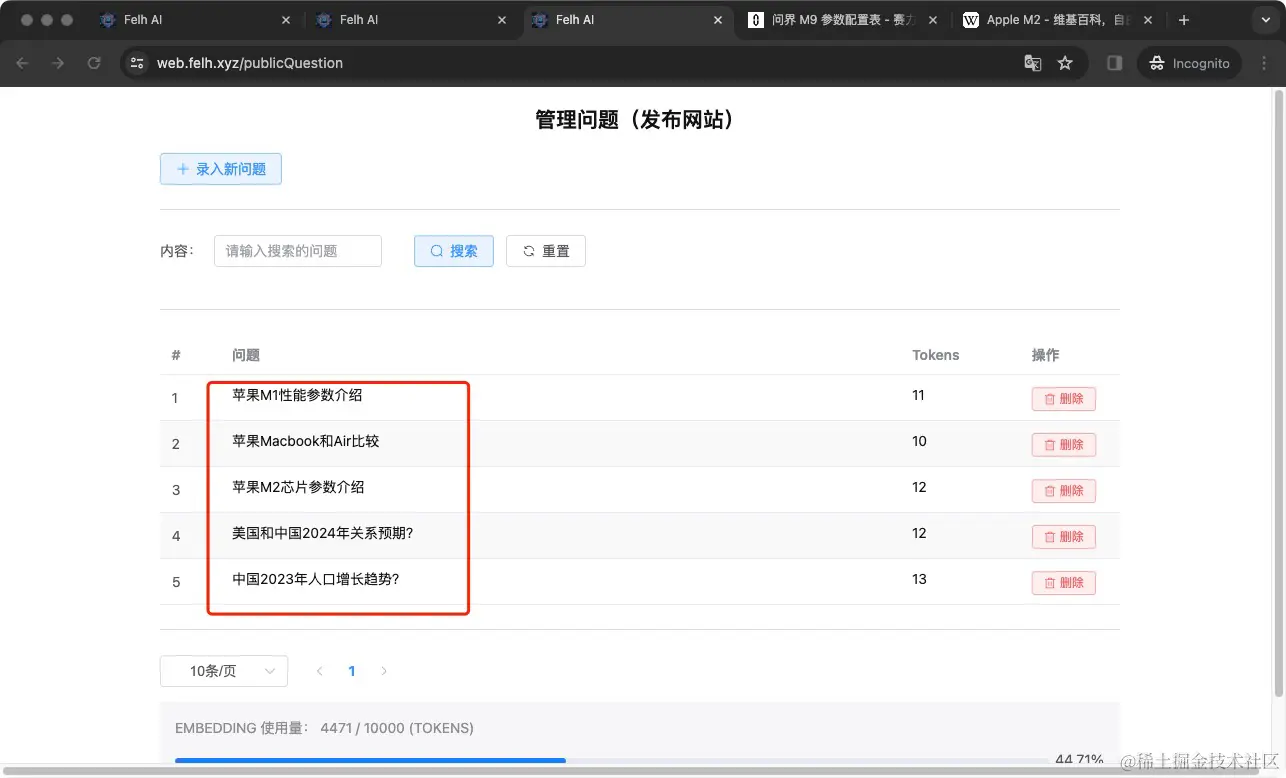The width and height of the screenshot is (1286, 778).
Task: Open the 10条/页 page size dropdown
Action: coord(224,671)
